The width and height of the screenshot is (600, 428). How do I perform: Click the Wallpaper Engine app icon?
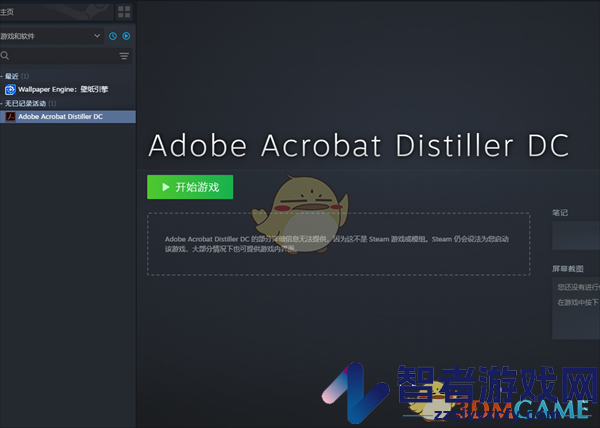[x=10, y=90]
